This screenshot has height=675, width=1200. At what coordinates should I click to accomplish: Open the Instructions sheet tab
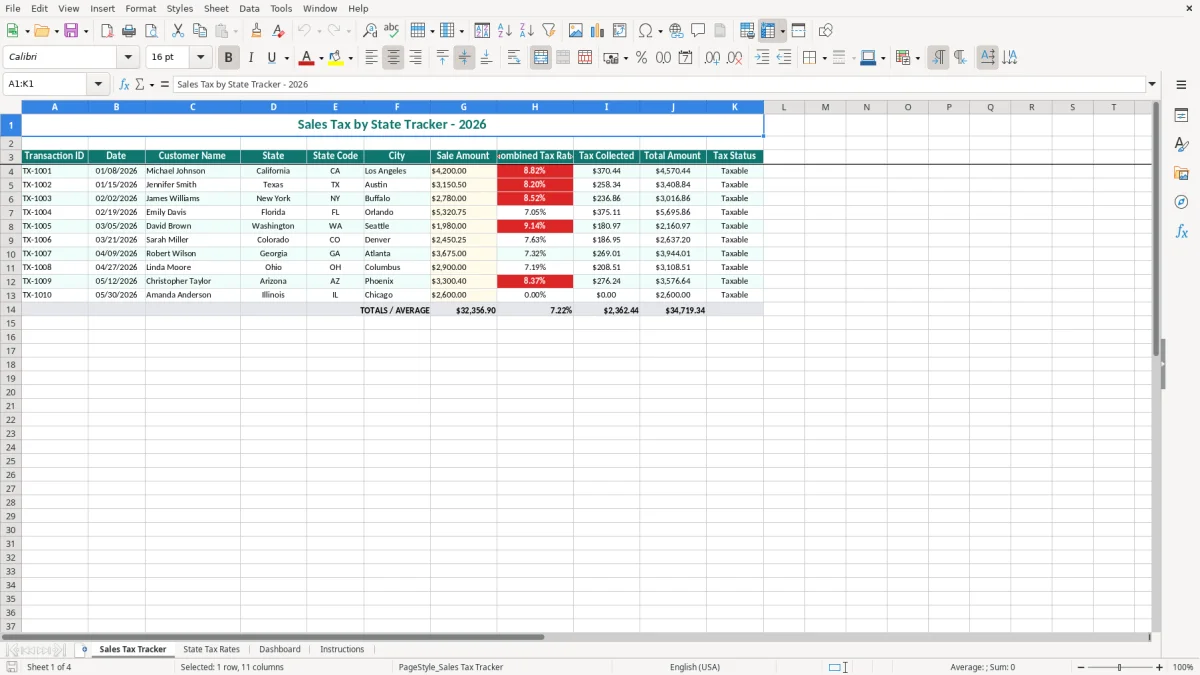pos(342,649)
